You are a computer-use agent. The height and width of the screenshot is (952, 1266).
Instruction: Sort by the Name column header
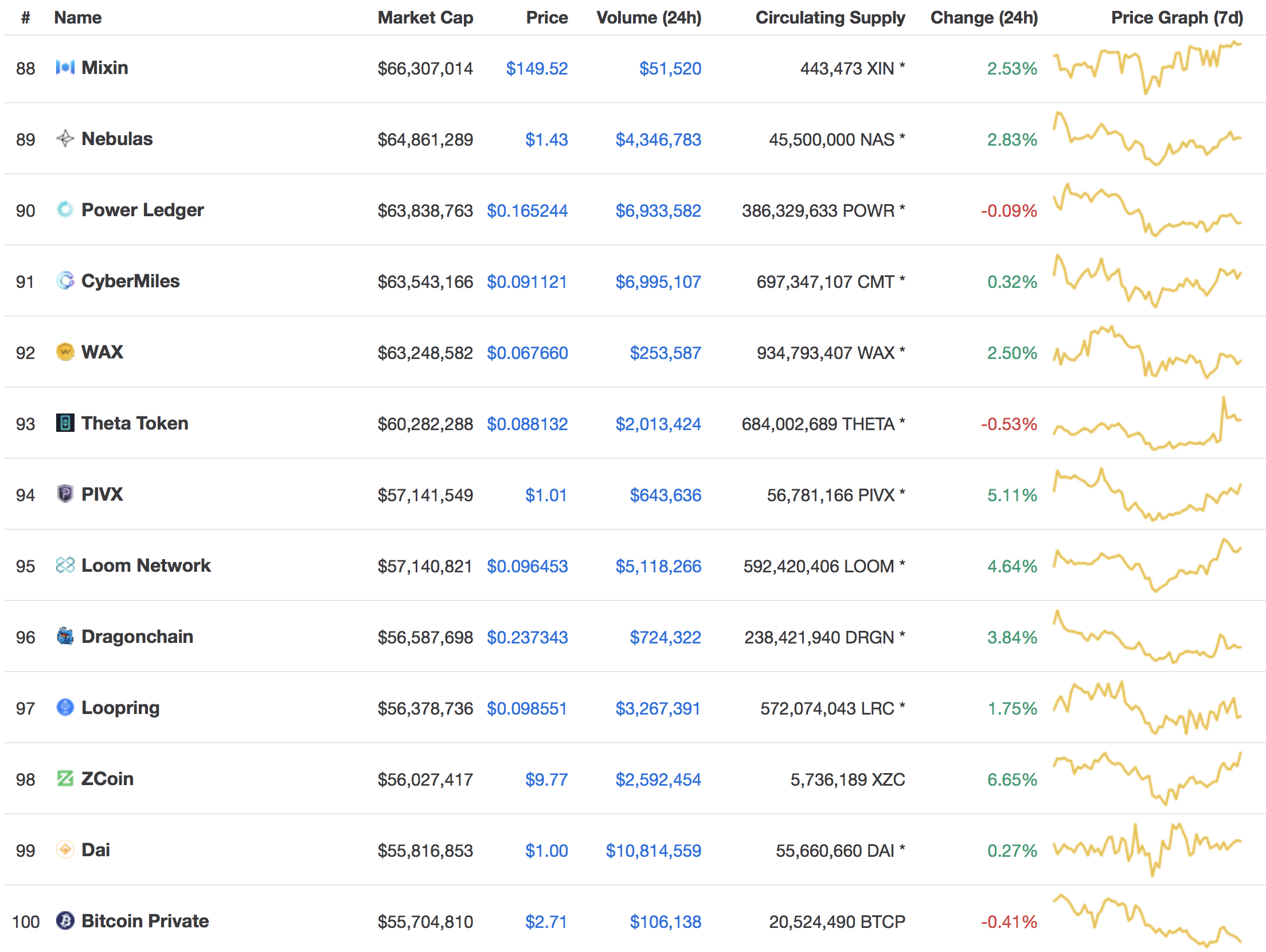tap(78, 18)
